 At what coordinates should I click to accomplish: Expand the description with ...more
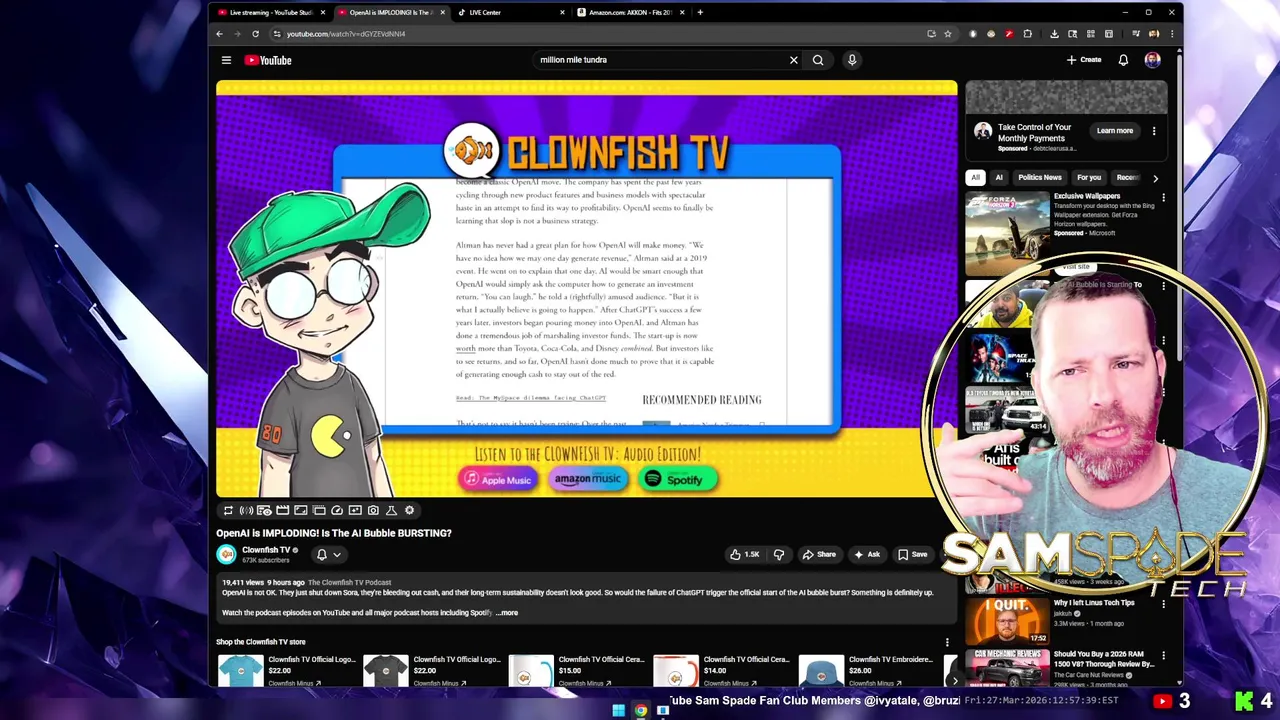(x=507, y=612)
